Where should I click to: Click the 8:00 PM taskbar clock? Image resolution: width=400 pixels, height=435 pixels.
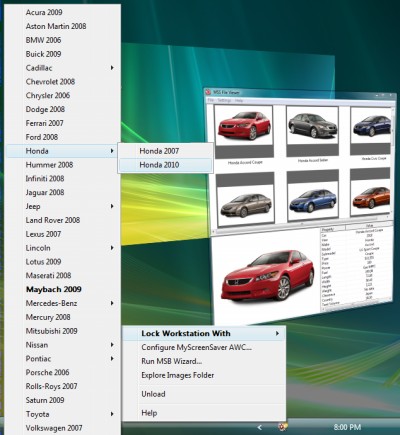coord(347,427)
